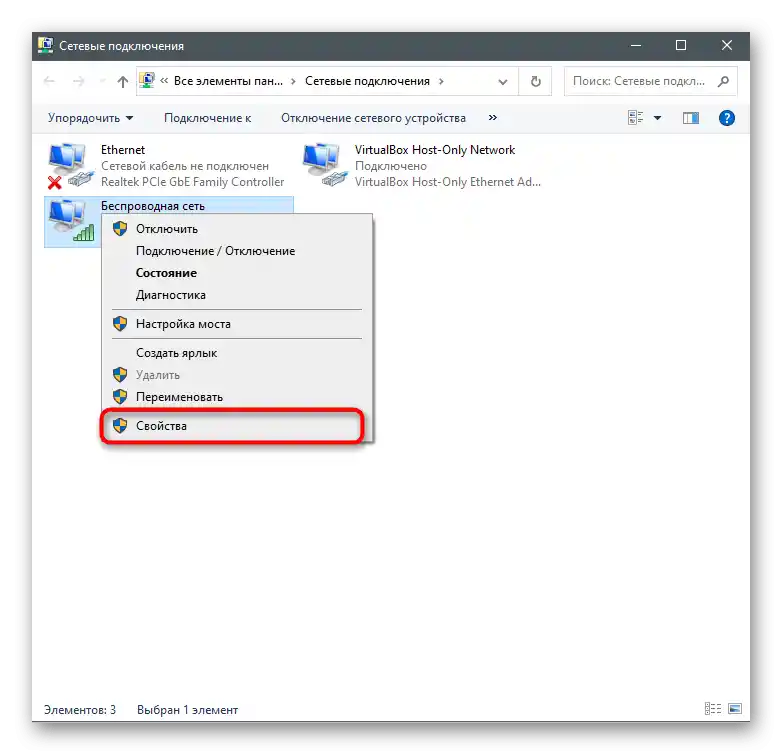Viewport: 782px width, 755px height.
Task: Click 'Ethernet' connection name
Action: click(x=123, y=150)
